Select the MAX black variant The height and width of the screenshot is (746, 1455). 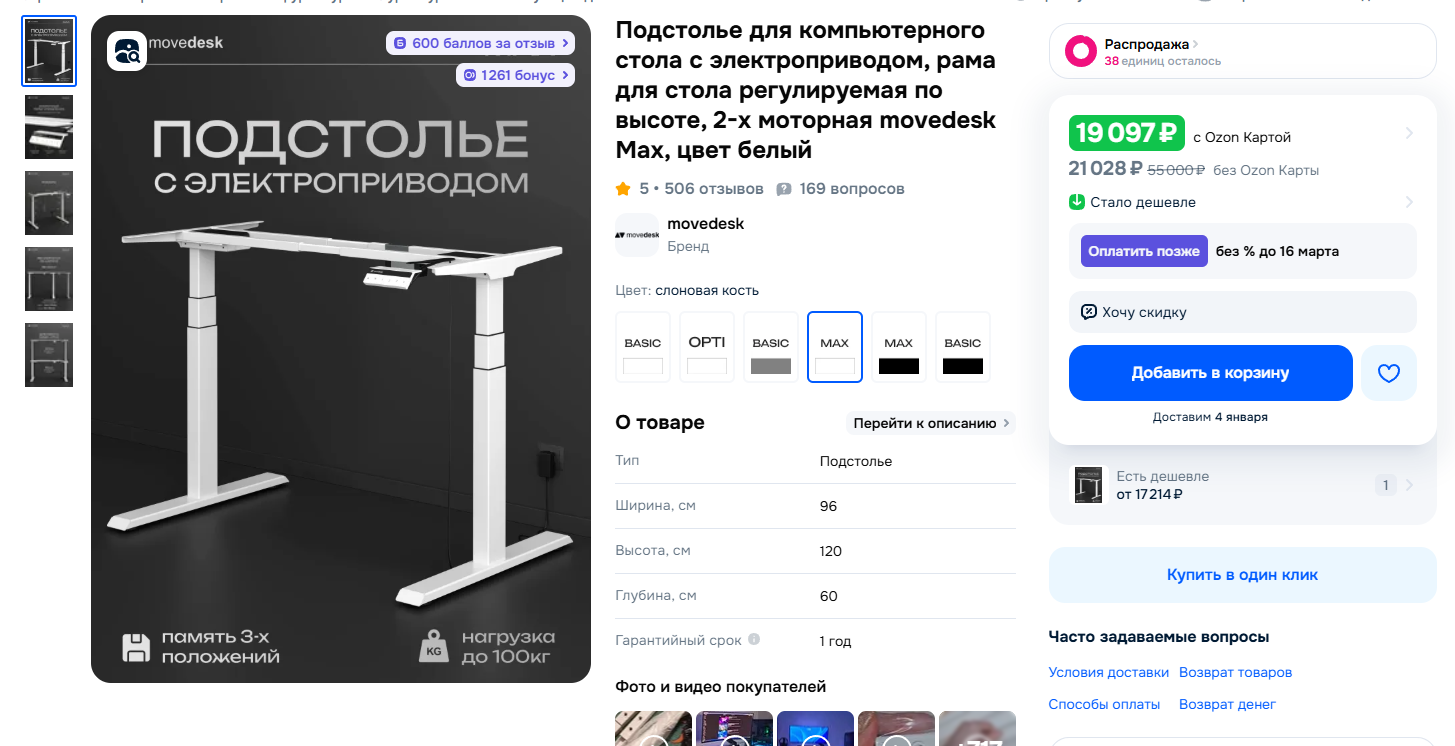pos(899,347)
